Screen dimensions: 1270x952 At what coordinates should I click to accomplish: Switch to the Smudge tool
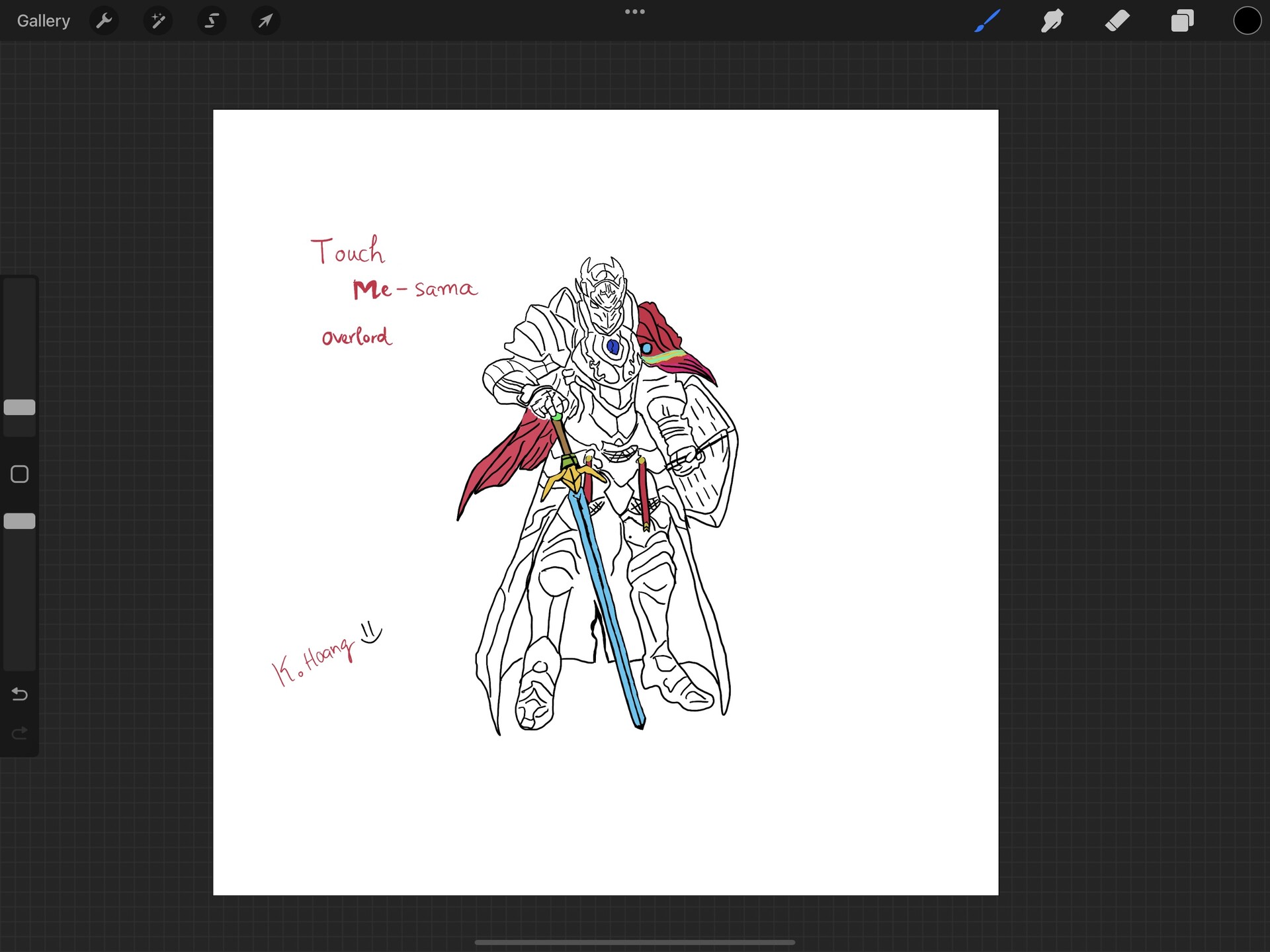point(1052,21)
